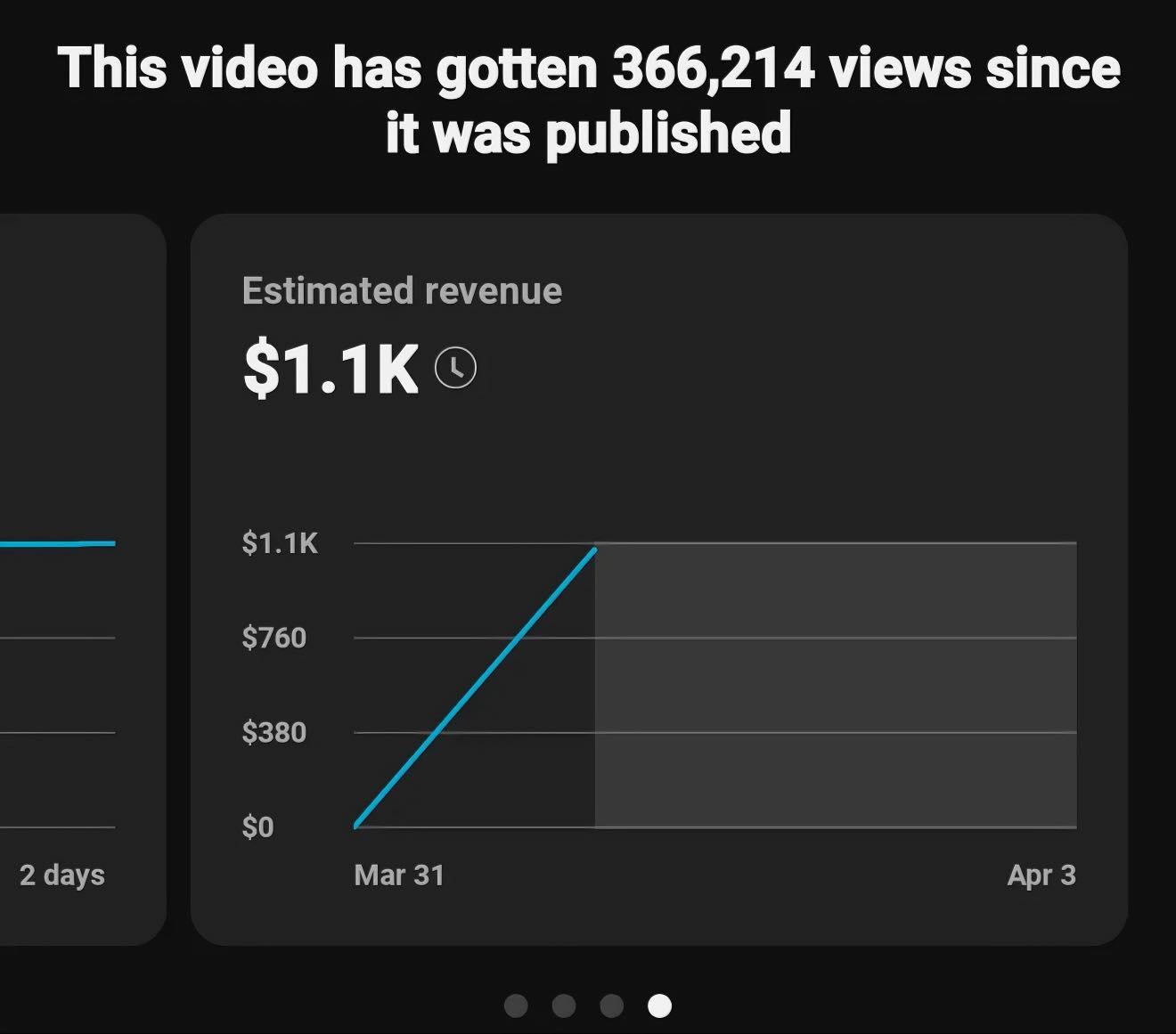
Task: Click the large $1.1K revenue total
Action: (x=331, y=368)
